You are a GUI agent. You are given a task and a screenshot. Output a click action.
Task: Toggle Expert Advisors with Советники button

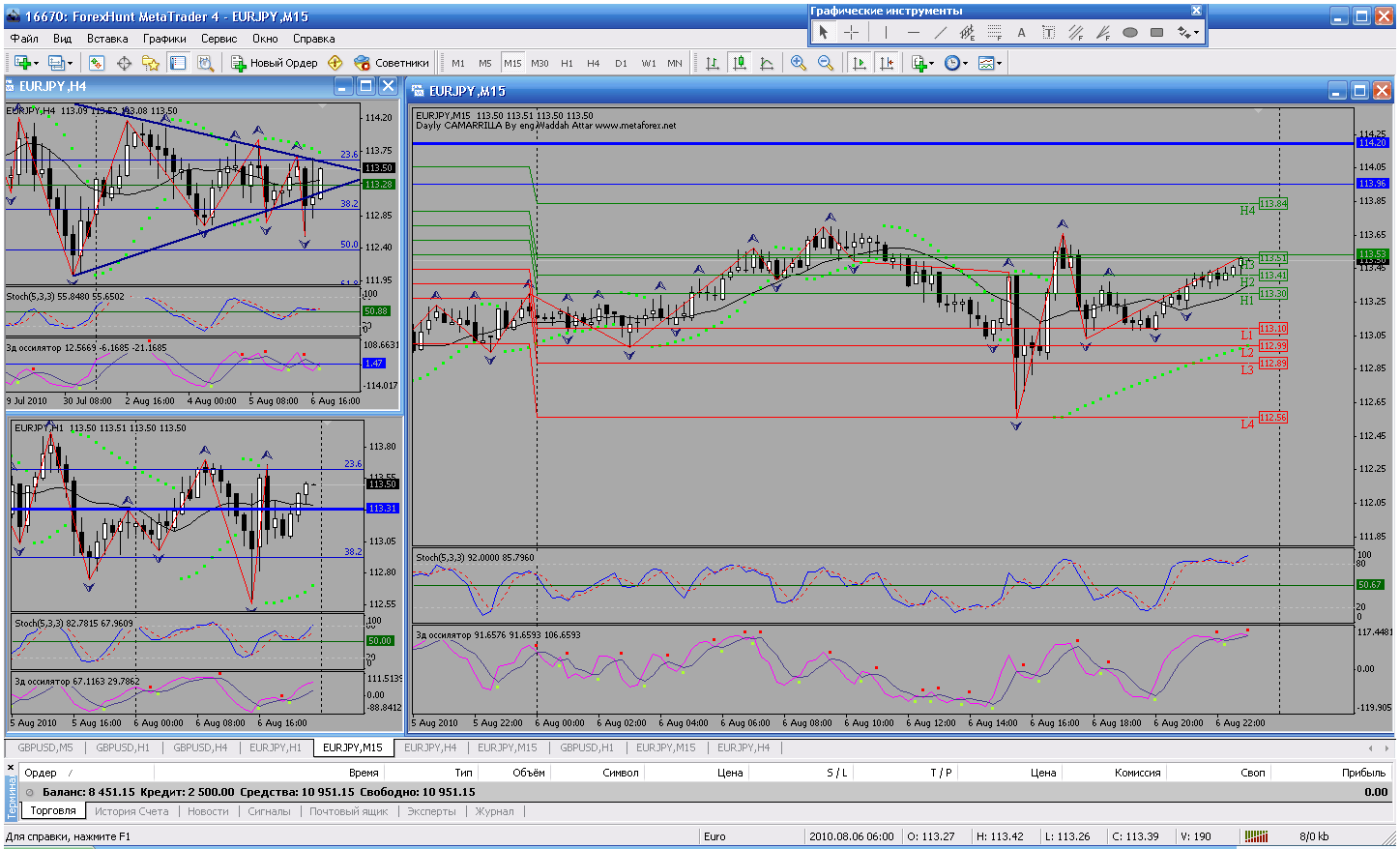point(392,63)
